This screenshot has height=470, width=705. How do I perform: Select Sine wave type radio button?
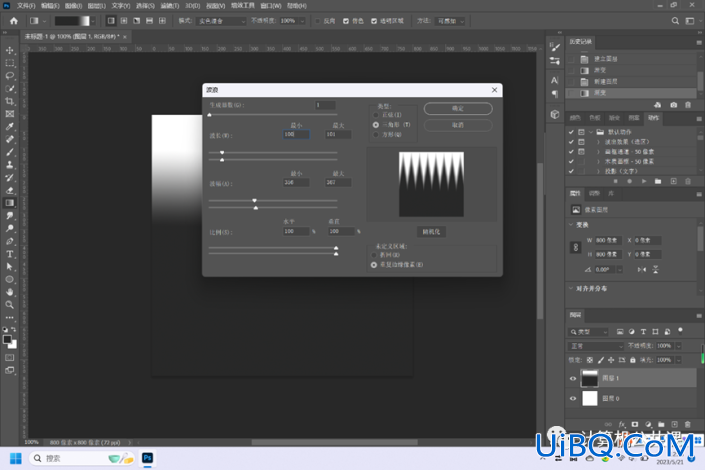pyautogui.click(x=375, y=115)
